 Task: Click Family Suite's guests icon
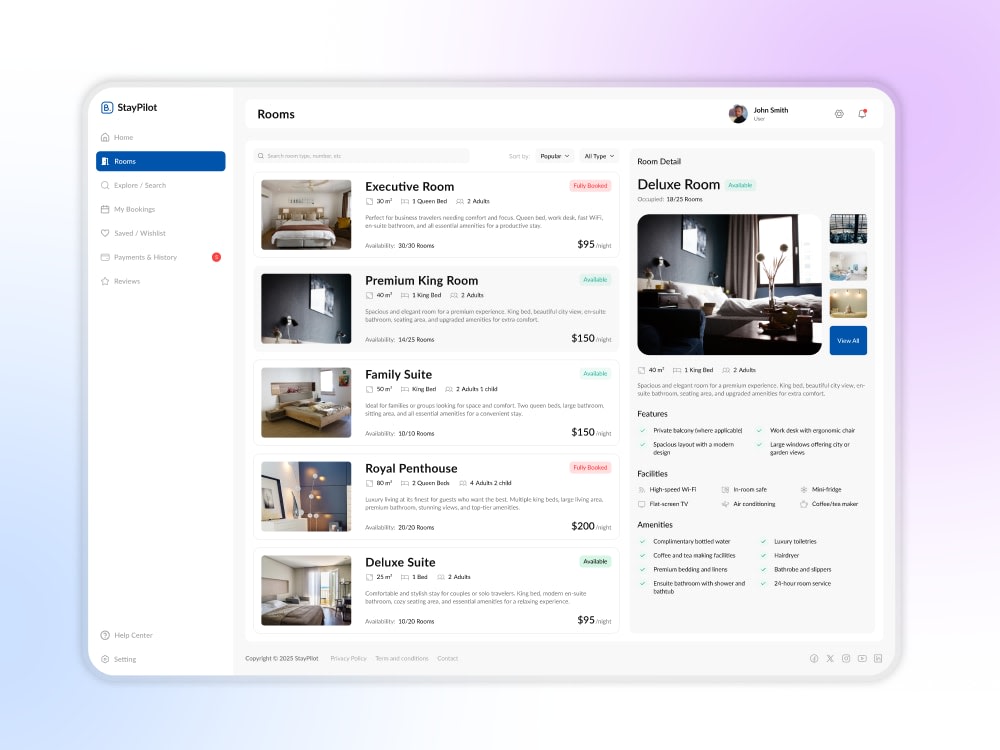(x=448, y=389)
